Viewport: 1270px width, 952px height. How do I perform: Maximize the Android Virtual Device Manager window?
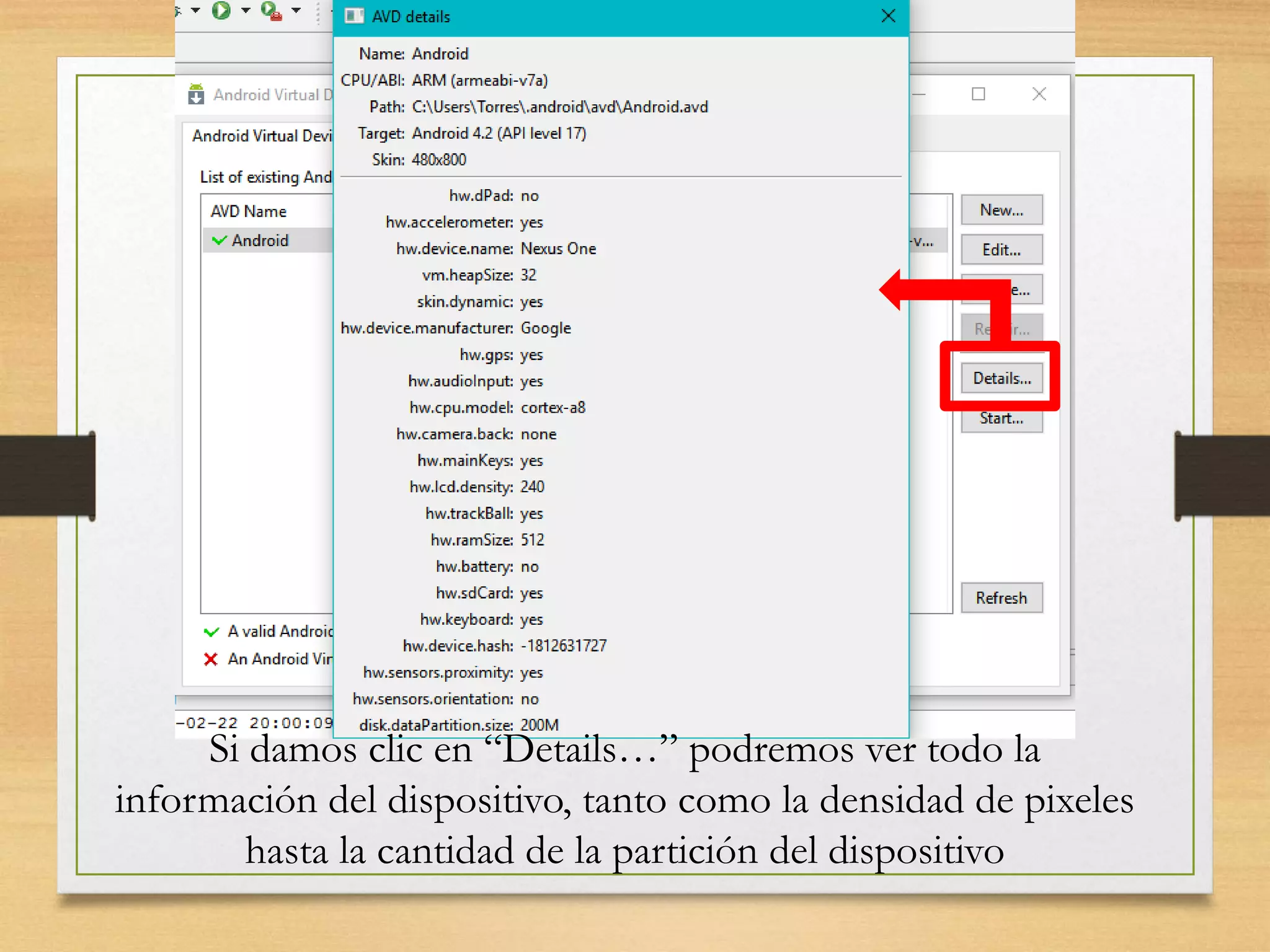coord(978,94)
